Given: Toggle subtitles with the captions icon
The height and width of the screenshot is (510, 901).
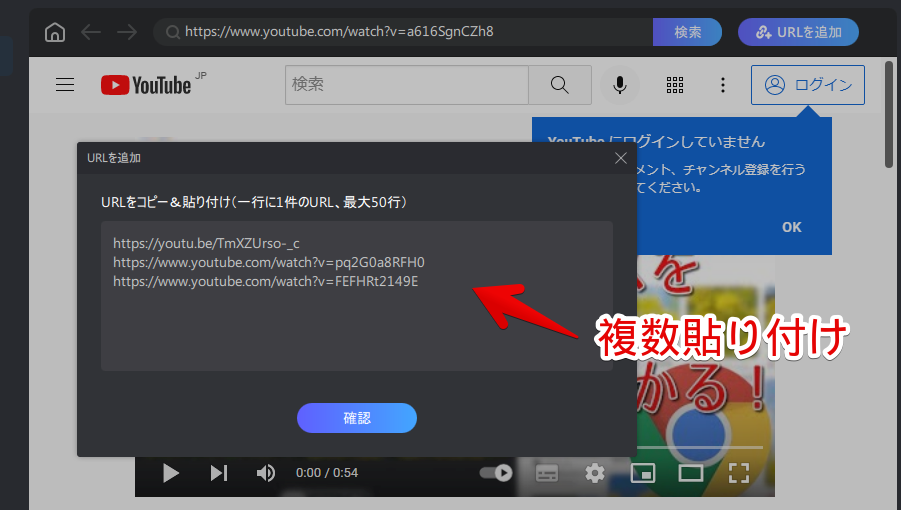Looking at the screenshot, I should click(x=546, y=473).
